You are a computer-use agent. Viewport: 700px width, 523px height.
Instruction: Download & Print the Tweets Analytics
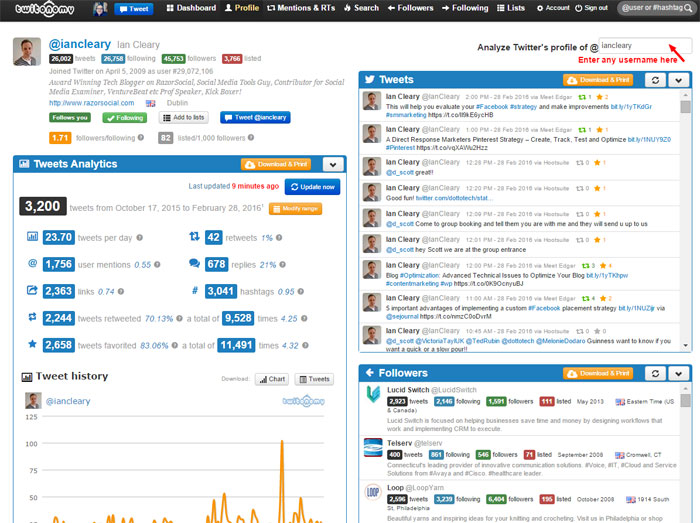275,164
